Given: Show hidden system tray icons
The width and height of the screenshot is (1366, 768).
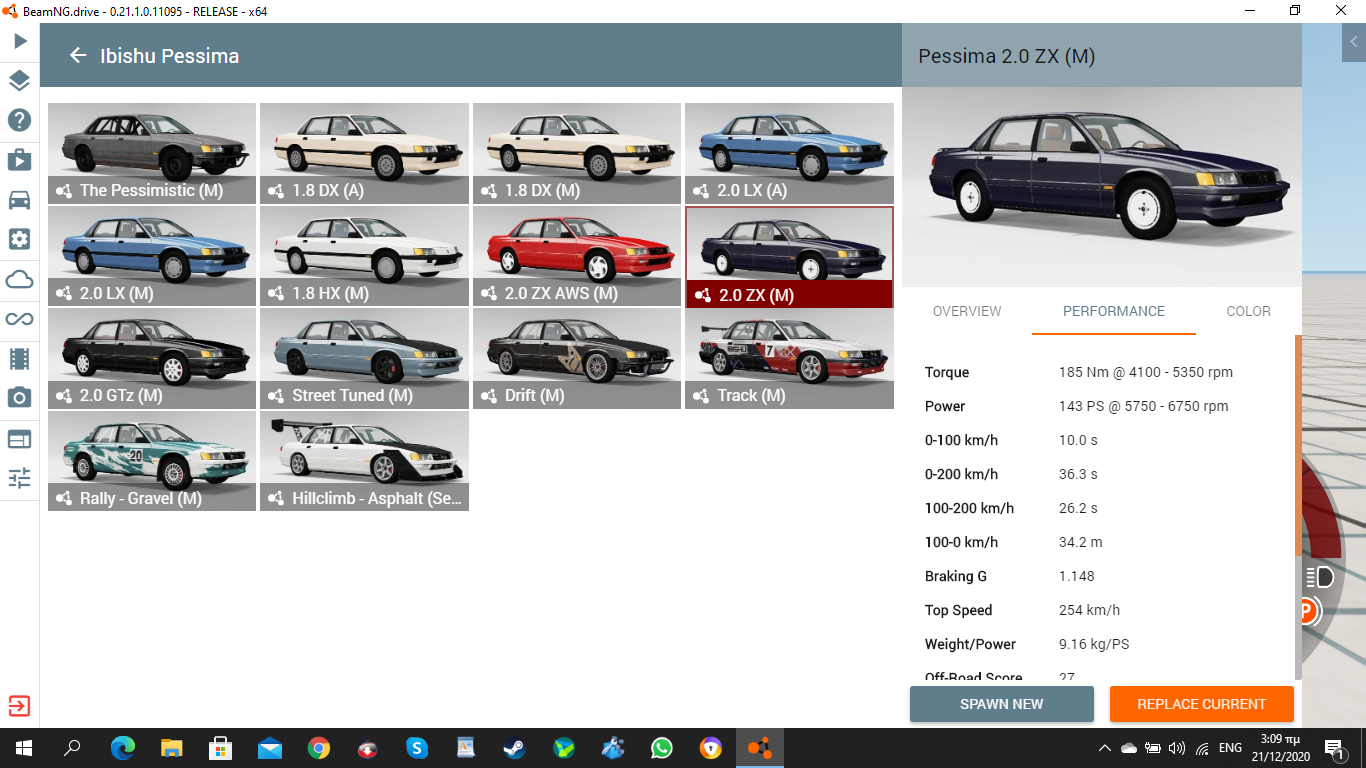Looking at the screenshot, I should click(1105, 748).
